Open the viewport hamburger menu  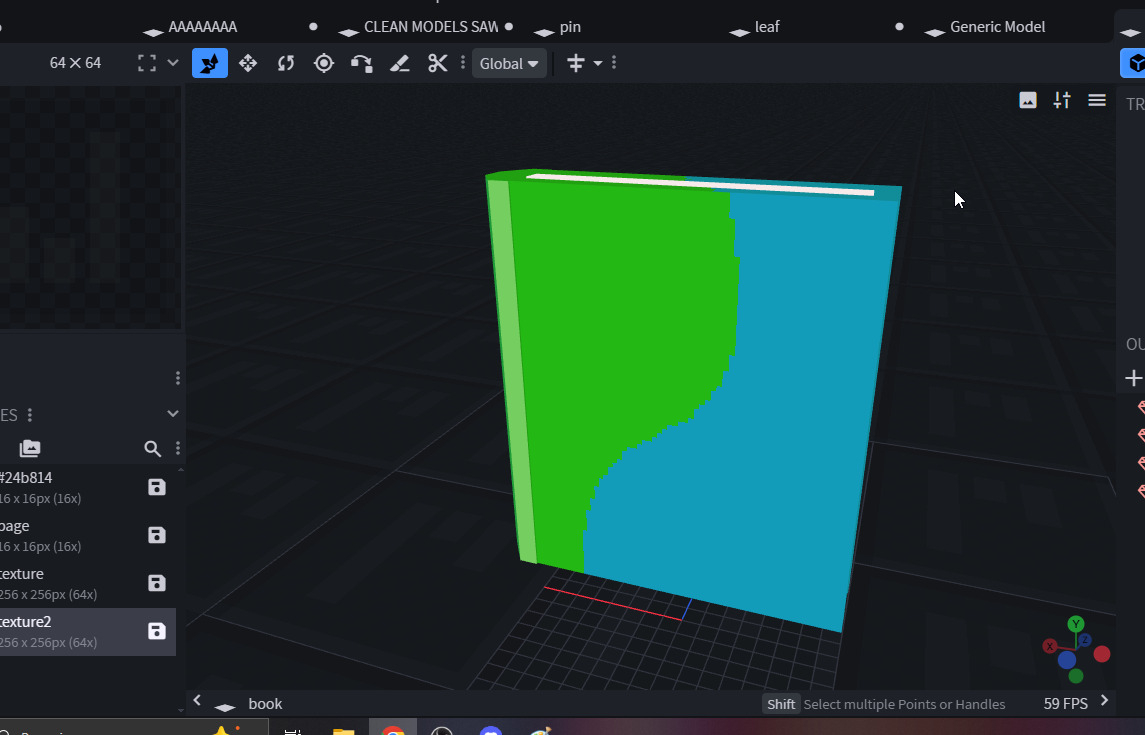pos(1097,100)
